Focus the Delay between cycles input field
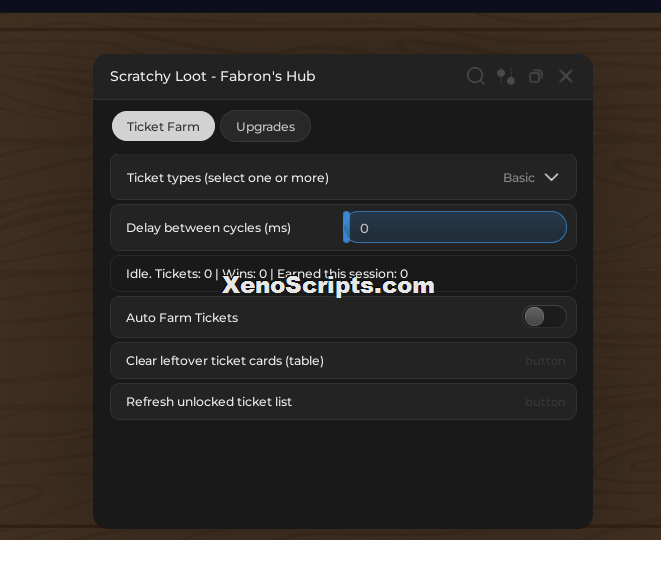Viewport: 661px width, 570px height. (455, 227)
